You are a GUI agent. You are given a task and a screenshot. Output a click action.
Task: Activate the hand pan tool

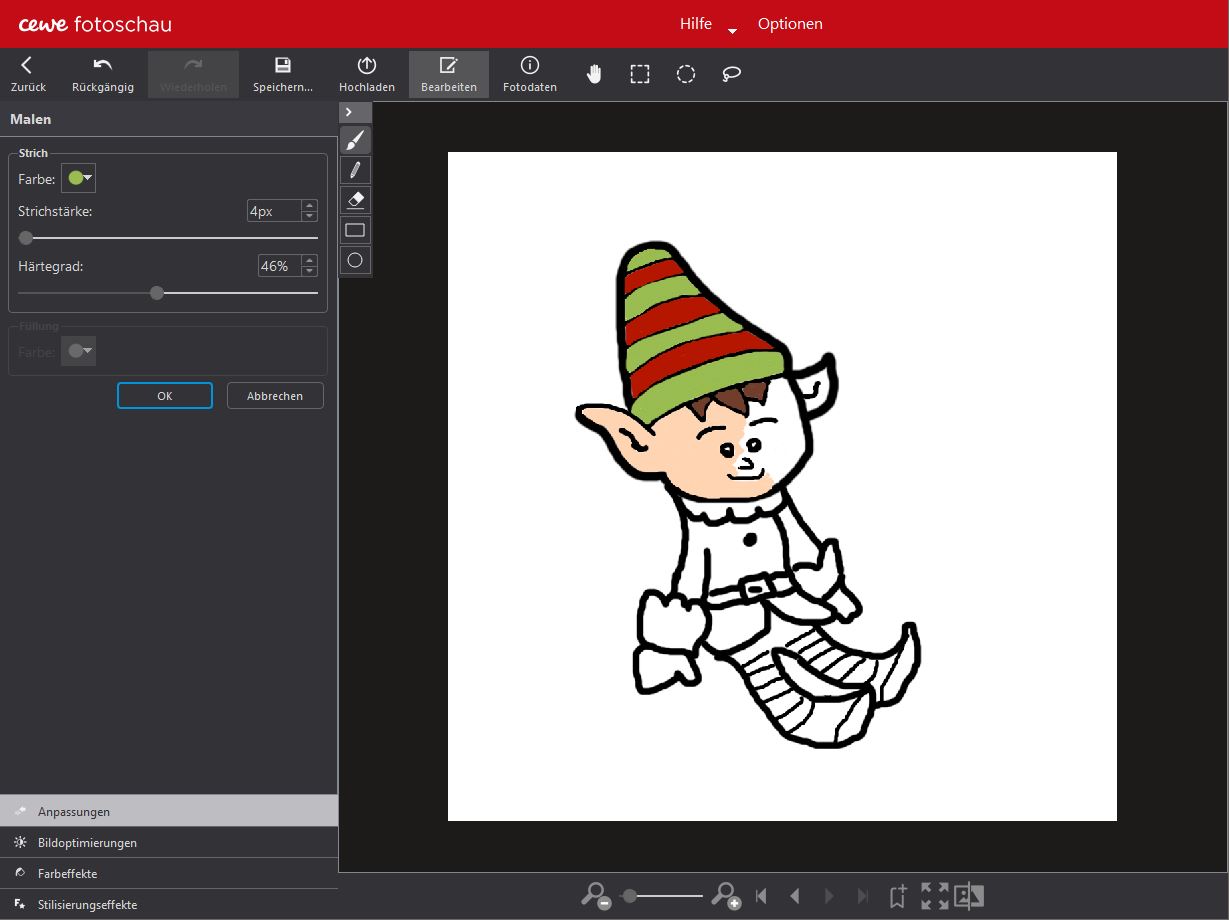[x=594, y=74]
